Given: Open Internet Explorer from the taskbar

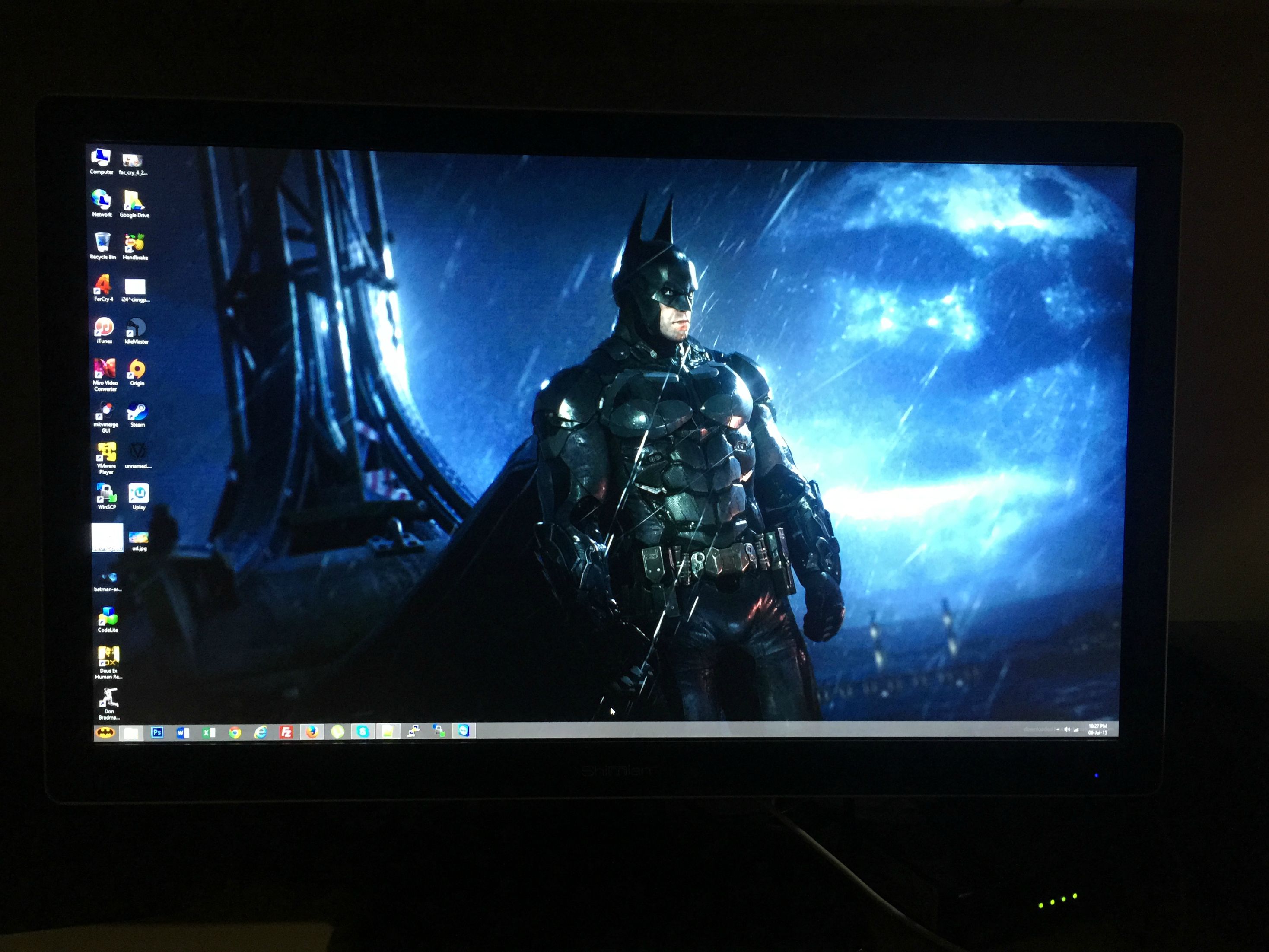Looking at the screenshot, I should pyautogui.click(x=261, y=732).
